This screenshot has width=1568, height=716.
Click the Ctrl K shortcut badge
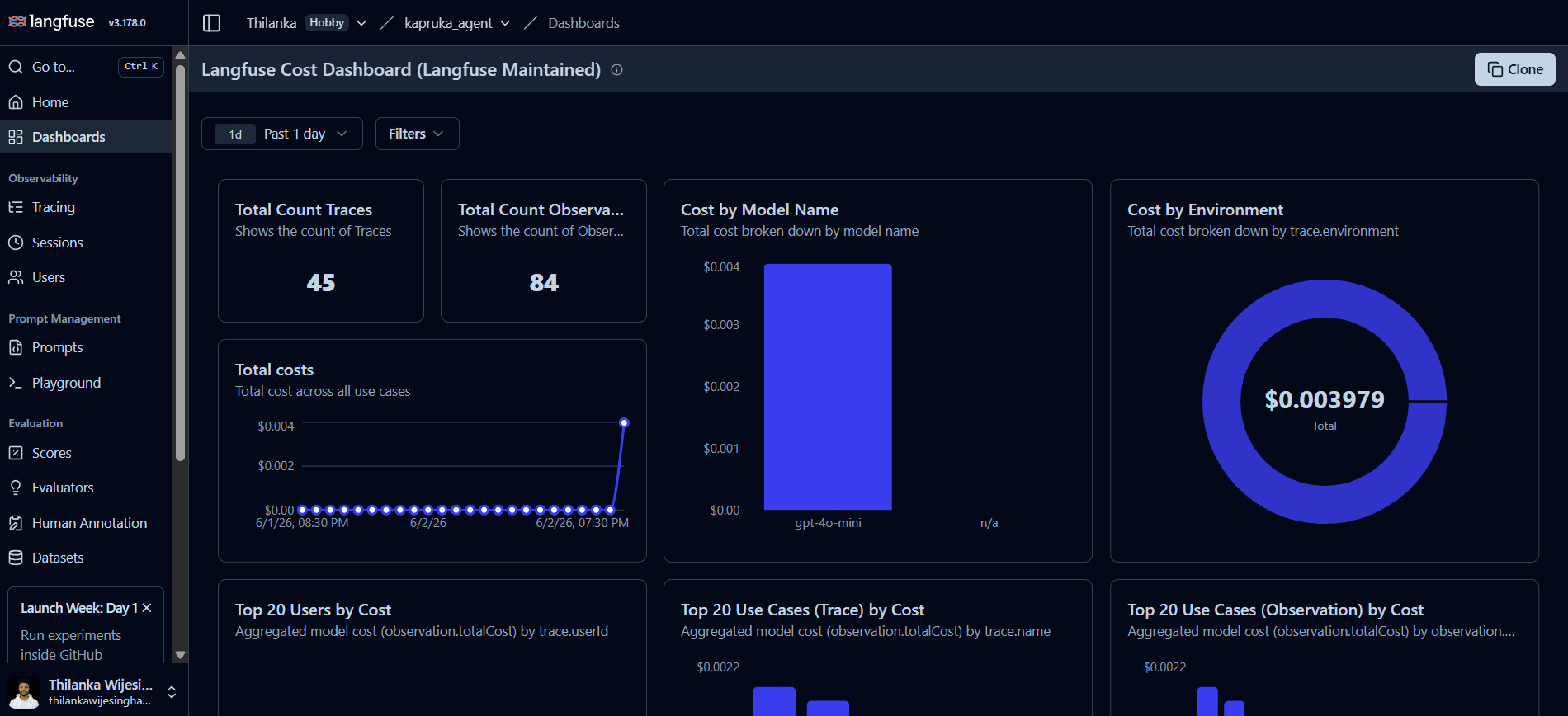[141, 67]
